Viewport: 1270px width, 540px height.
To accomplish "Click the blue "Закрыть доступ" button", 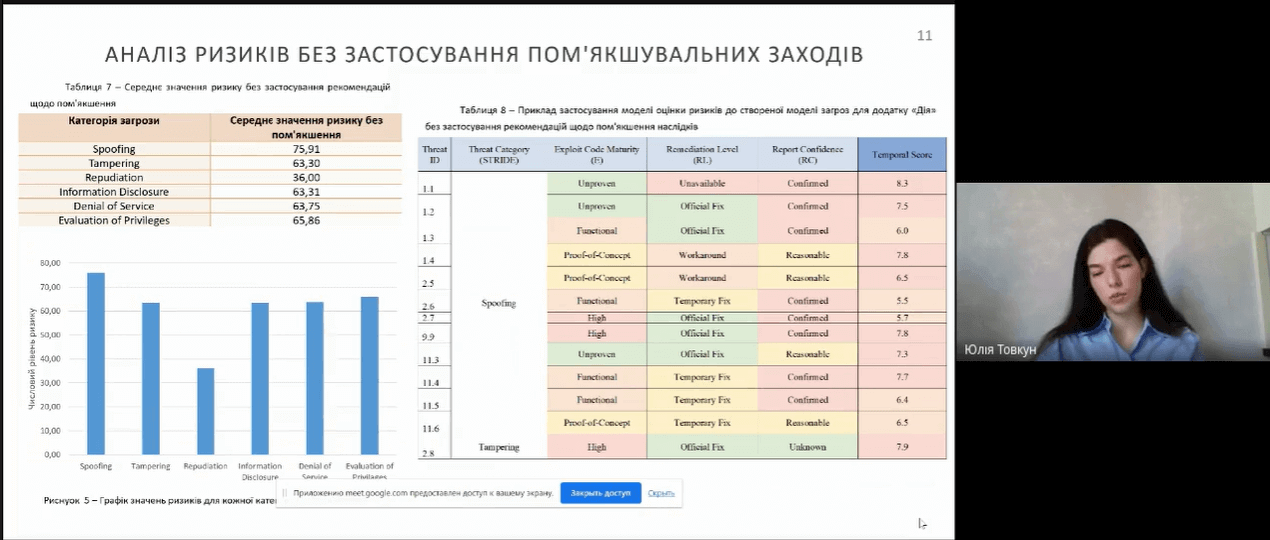I will [x=600, y=493].
